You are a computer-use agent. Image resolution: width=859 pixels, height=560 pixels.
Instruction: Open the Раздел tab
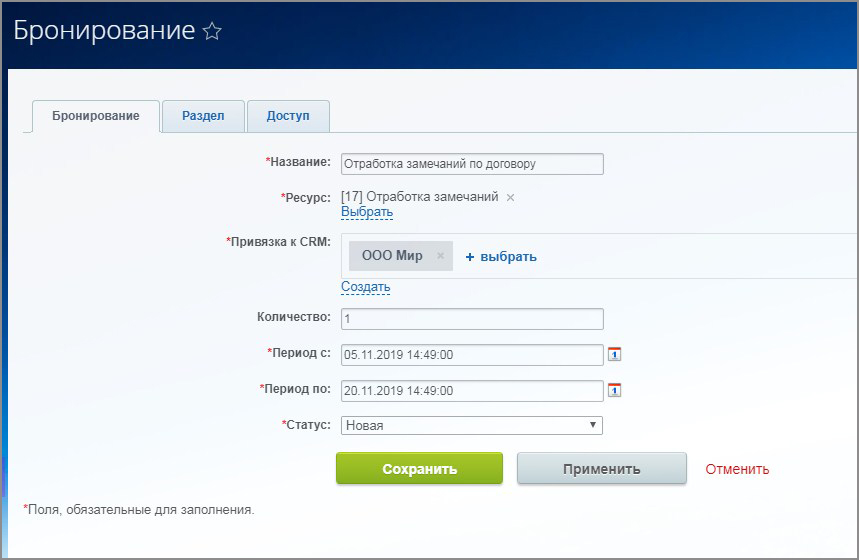pyautogui.click(x=203, y=116)
